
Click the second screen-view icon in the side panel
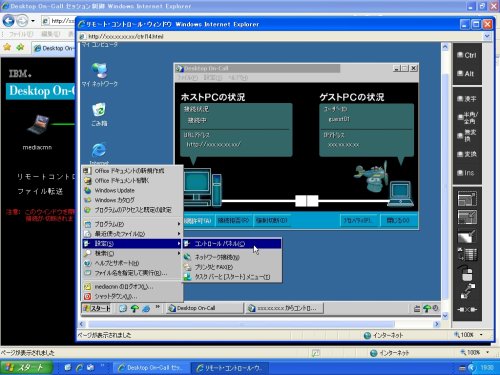(467, 217)
